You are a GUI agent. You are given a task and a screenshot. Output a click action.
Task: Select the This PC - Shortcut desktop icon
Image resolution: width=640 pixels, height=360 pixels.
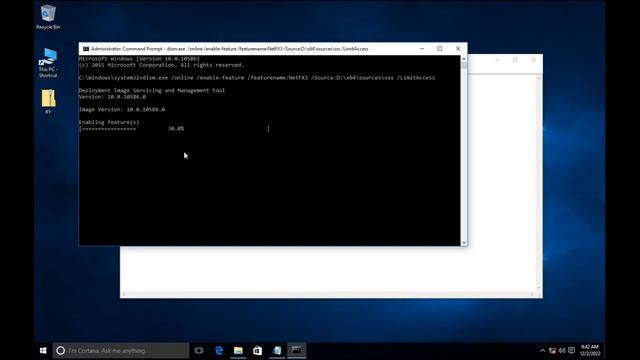48,62
